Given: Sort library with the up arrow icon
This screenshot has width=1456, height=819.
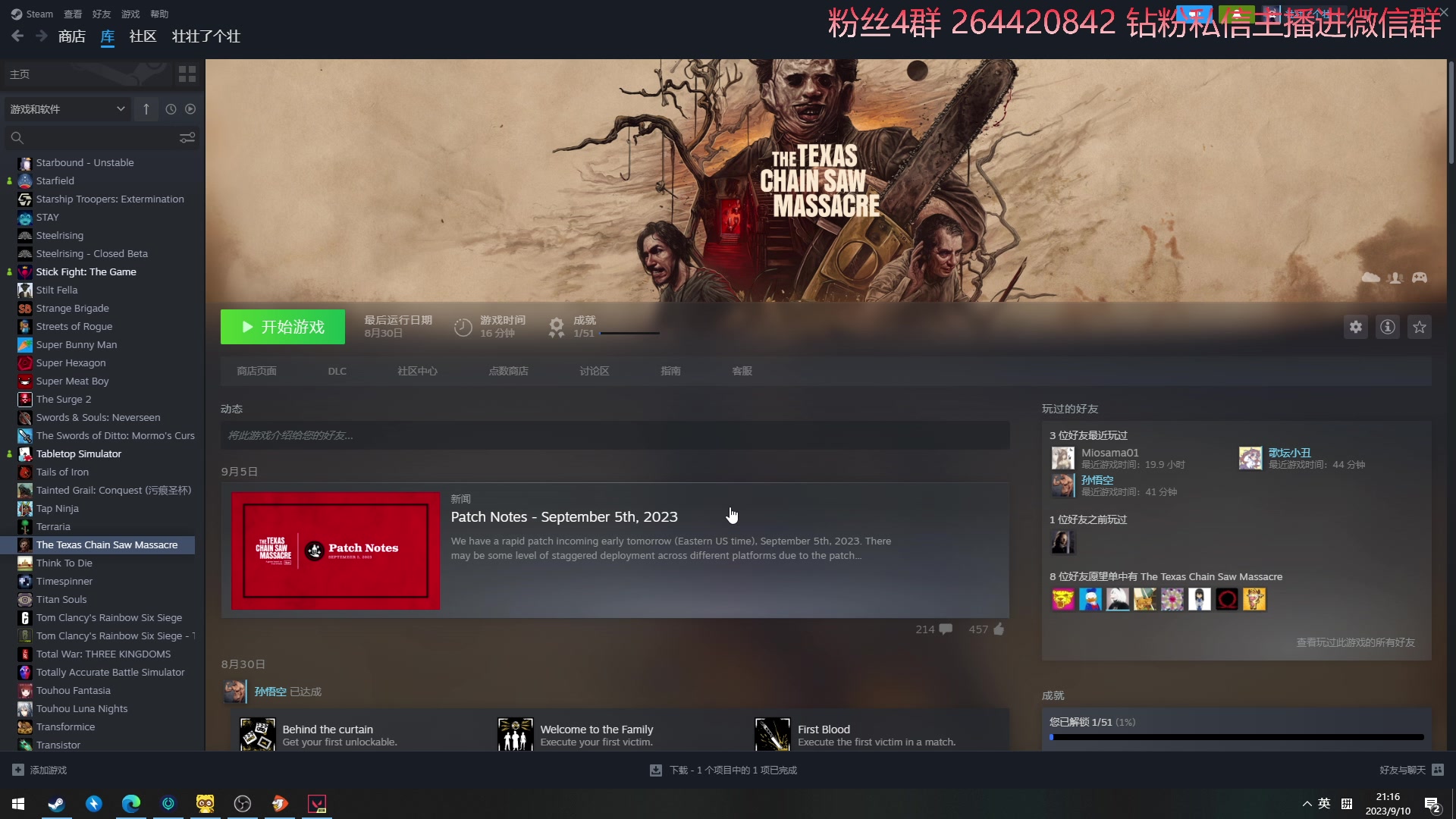Looking at the screenshot, I should coord(146,109).
